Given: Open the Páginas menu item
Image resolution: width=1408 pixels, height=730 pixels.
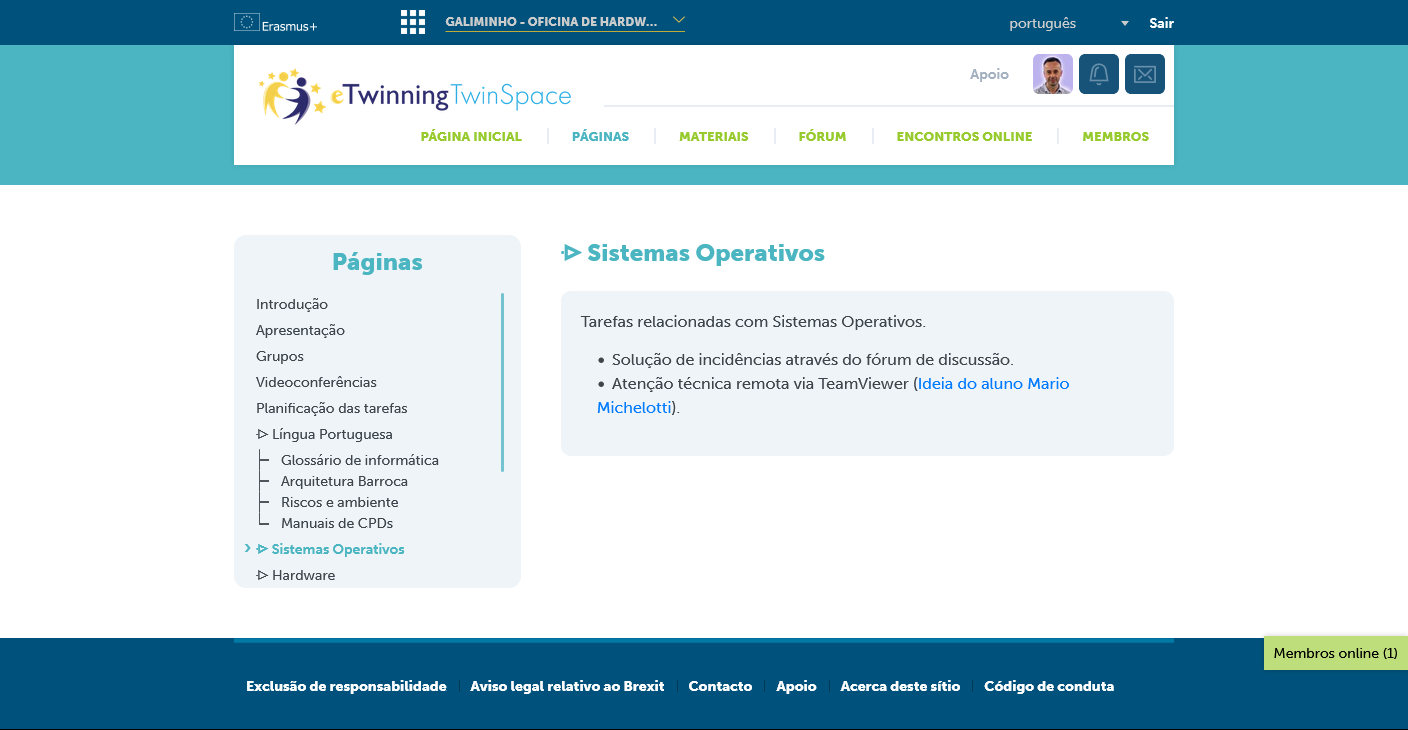Looking at the screenshot, I should (x=600, y=137).
